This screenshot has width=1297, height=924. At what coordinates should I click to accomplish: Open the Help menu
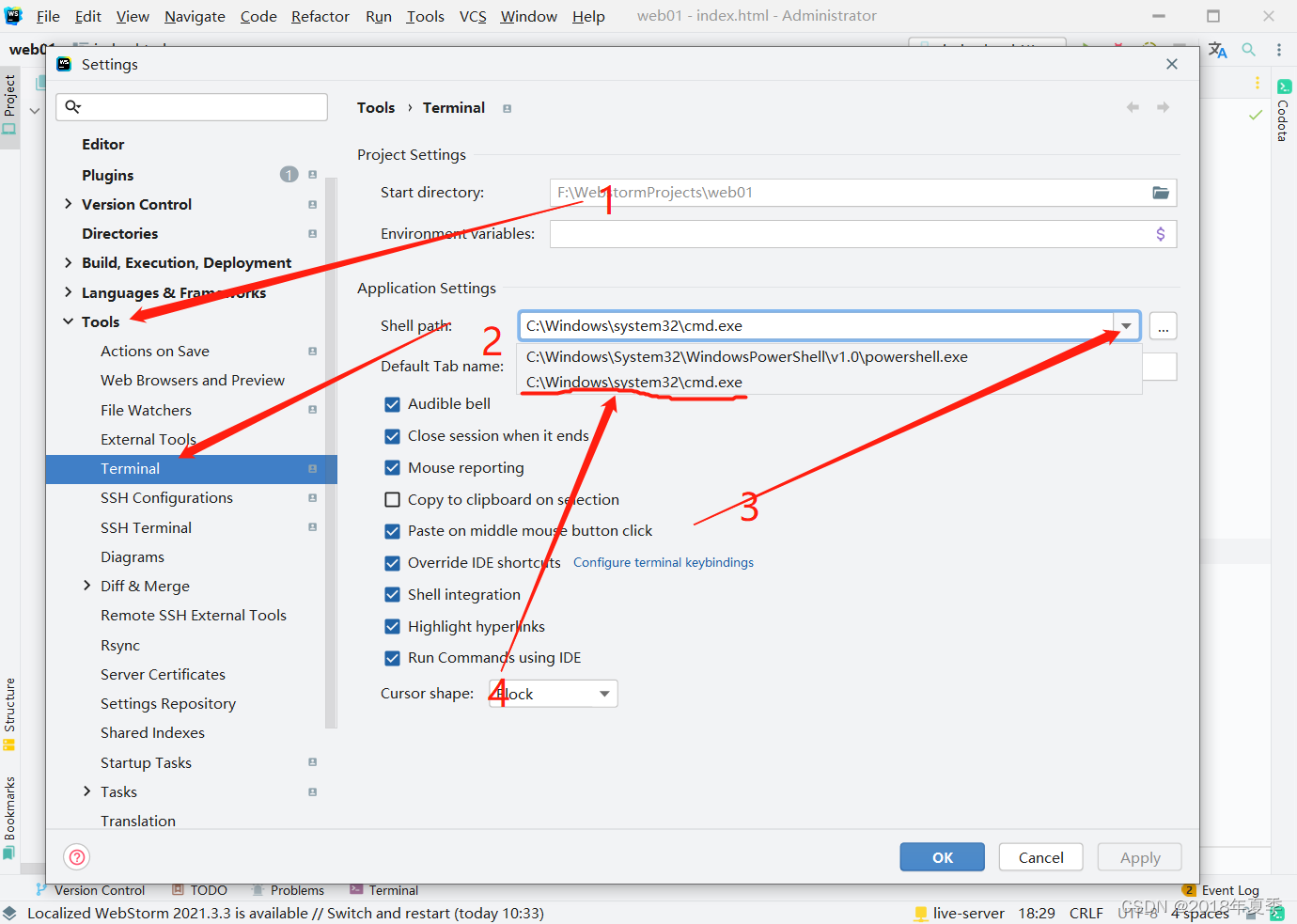tap(588, 16)
